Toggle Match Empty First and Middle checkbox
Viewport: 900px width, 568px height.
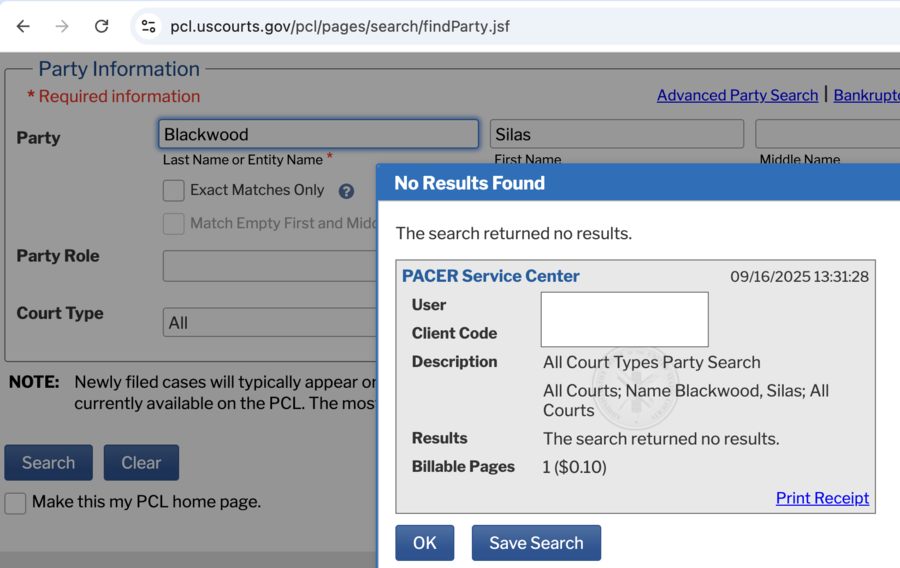[x=174, y=224]
